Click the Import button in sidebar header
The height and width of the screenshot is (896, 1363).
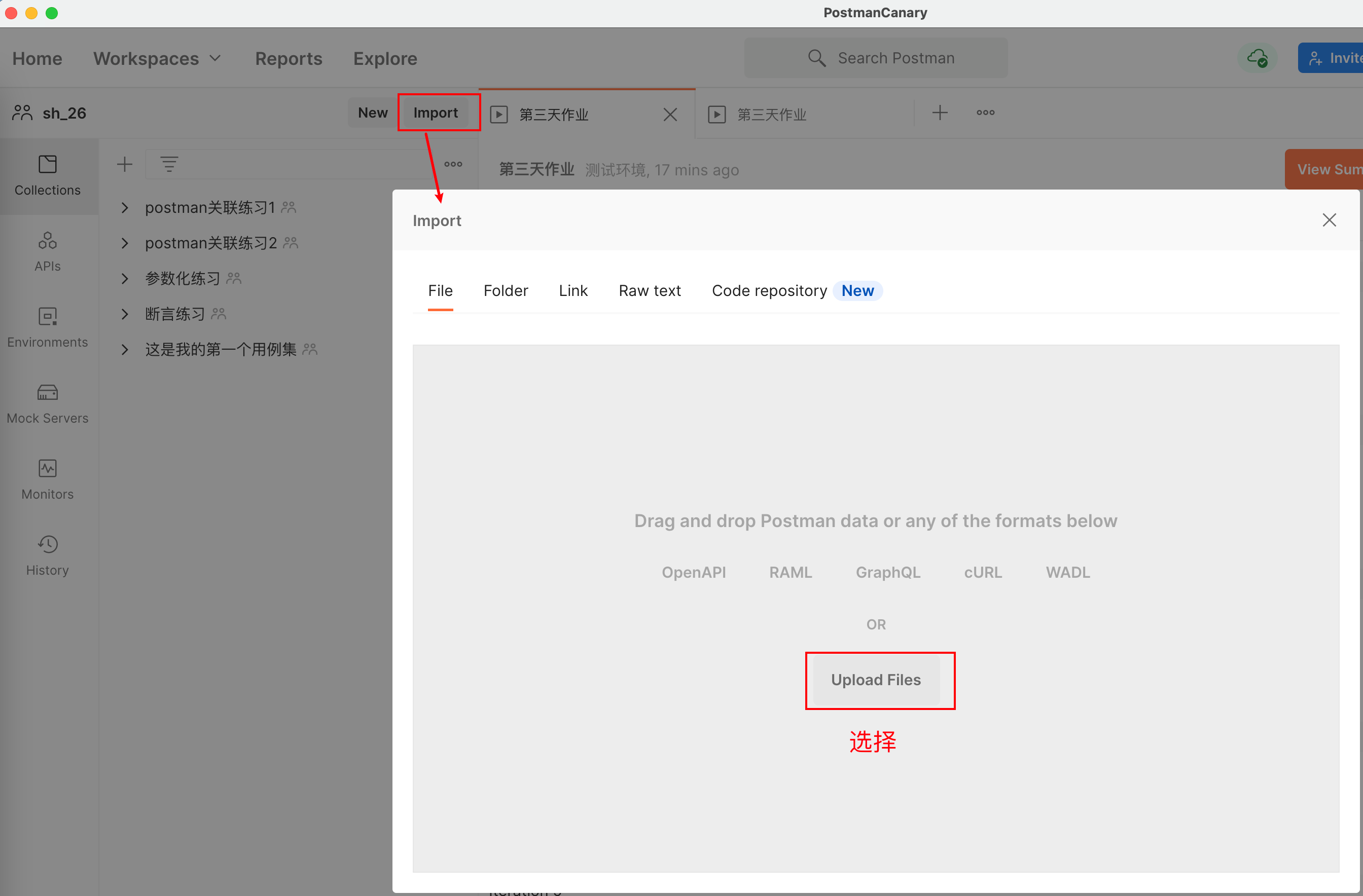tap(435, 113)
